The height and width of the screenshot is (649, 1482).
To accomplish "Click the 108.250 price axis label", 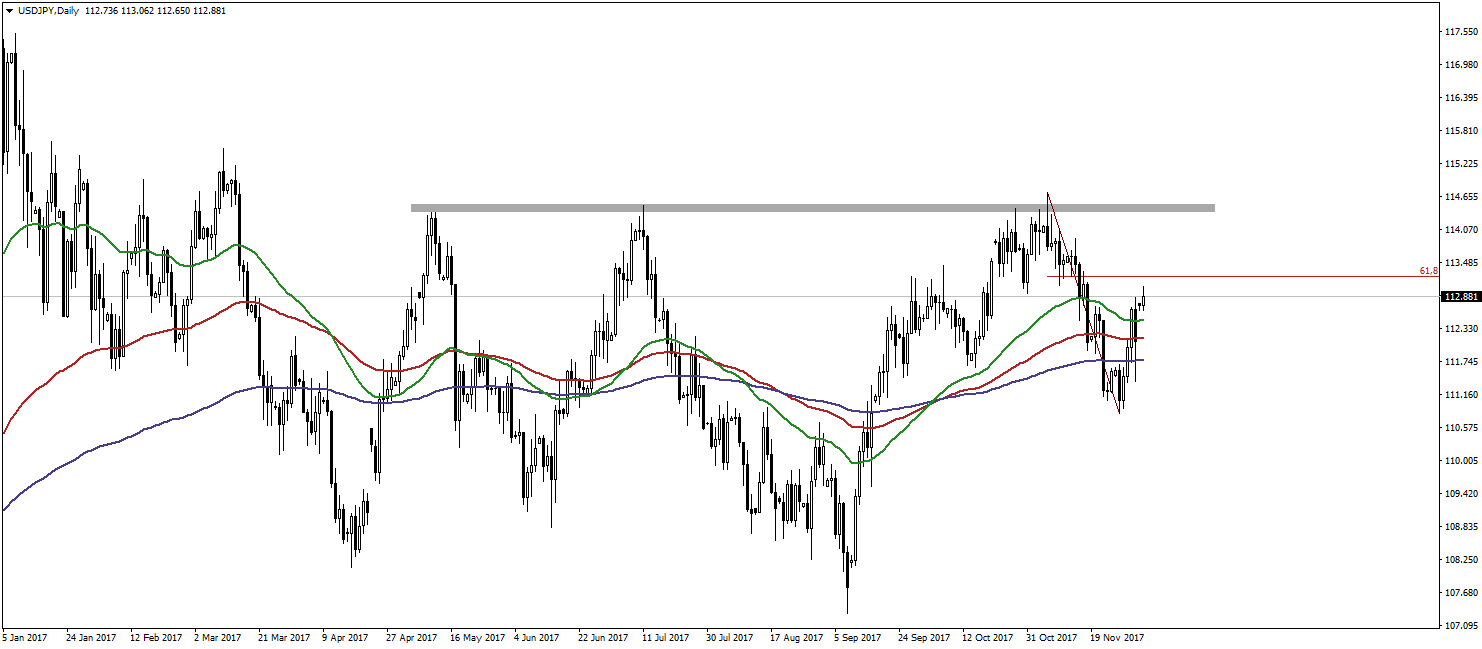I will point(1461,560).
